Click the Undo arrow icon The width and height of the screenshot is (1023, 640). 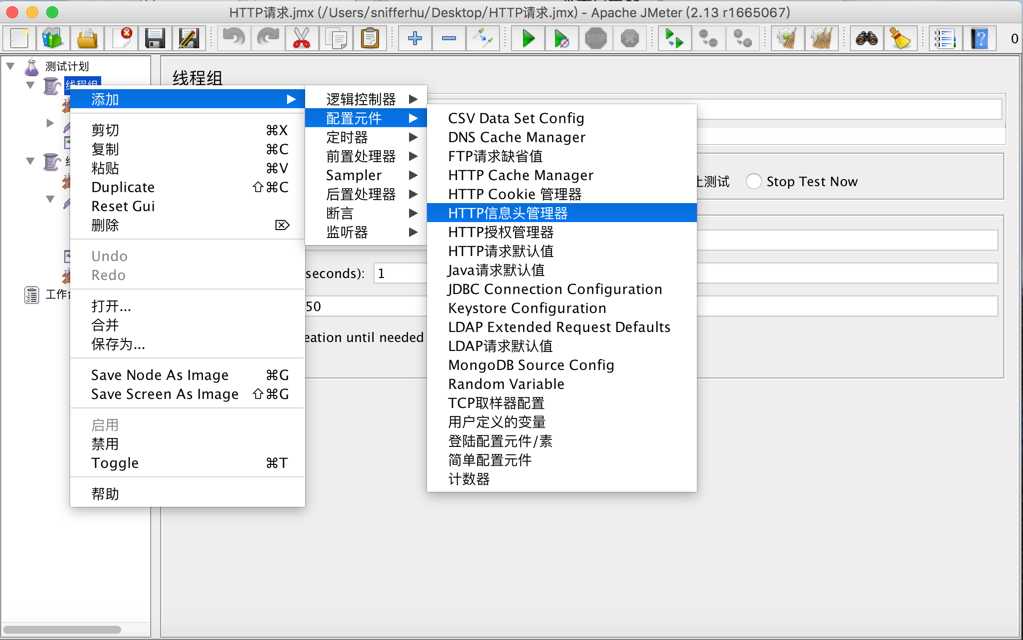[x=234, y=38]
